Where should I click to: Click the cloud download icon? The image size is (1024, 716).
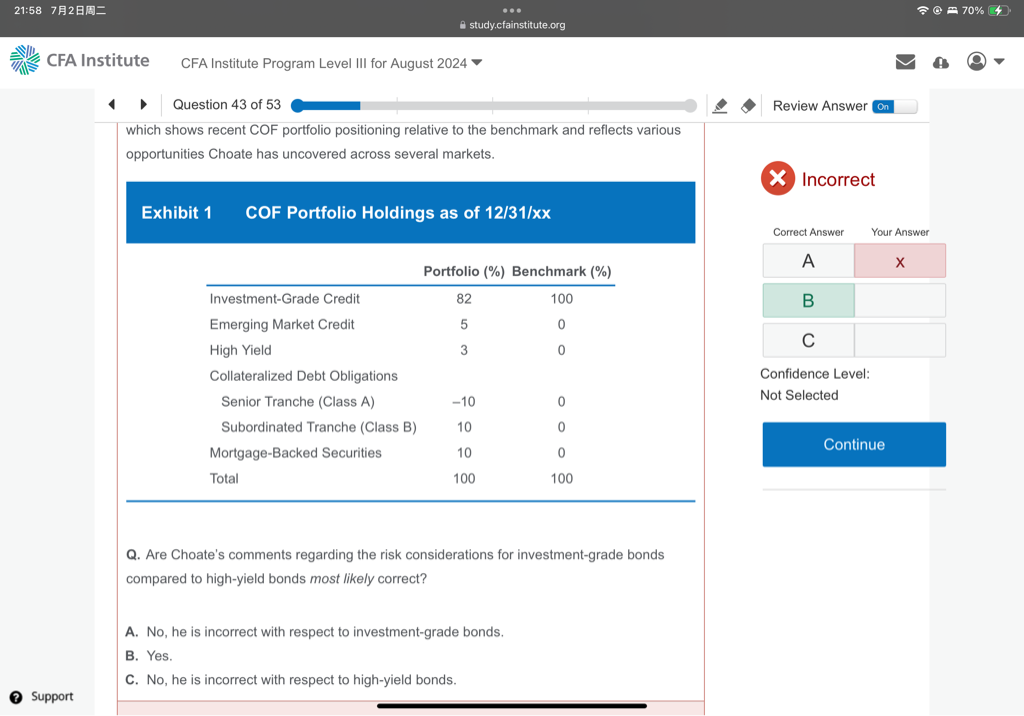click(940, 62)
